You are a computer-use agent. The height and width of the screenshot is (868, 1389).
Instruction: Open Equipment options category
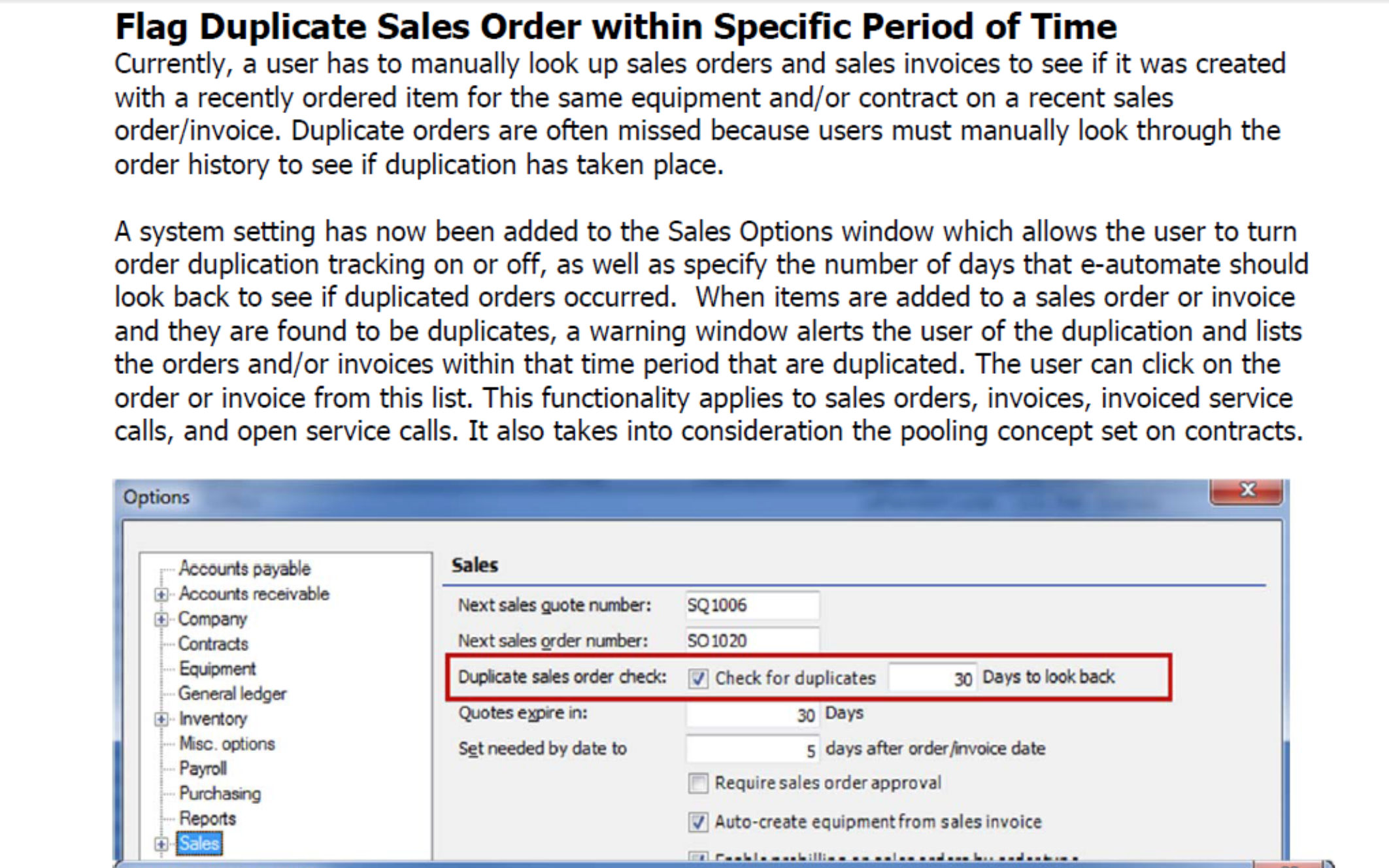(217, 669)
